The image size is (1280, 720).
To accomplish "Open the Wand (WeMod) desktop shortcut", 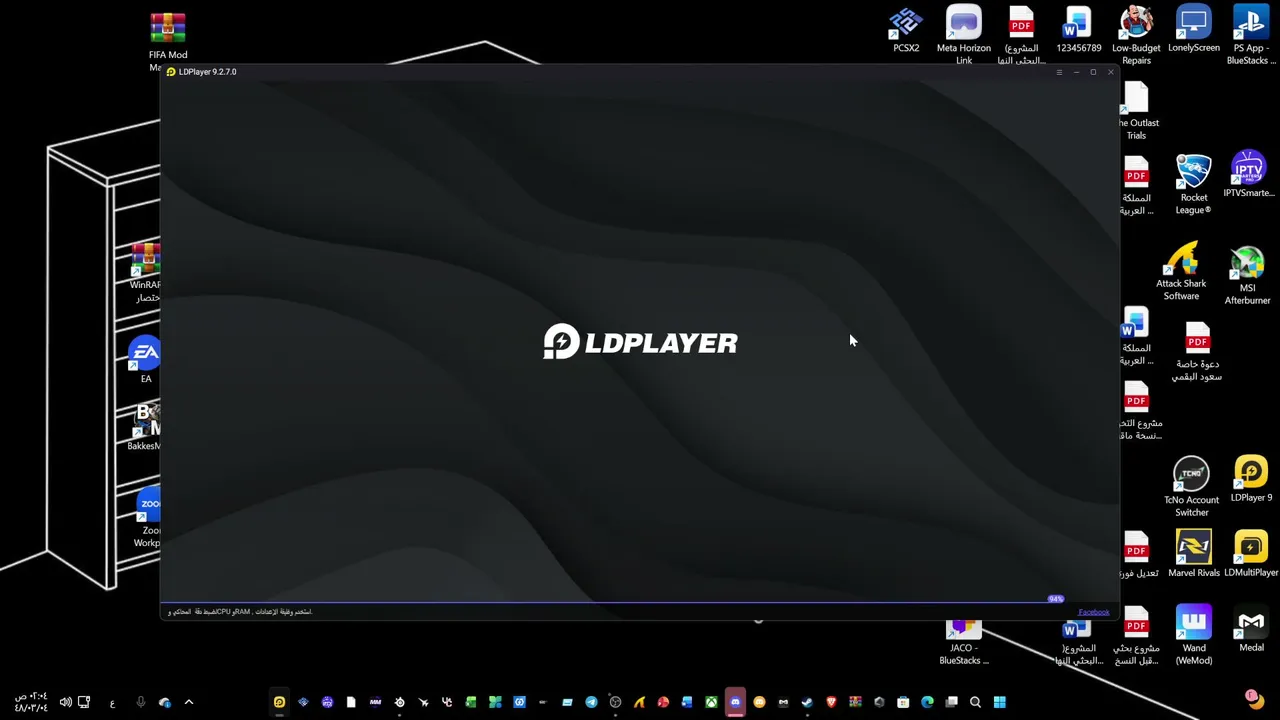I will [1194, 636].
